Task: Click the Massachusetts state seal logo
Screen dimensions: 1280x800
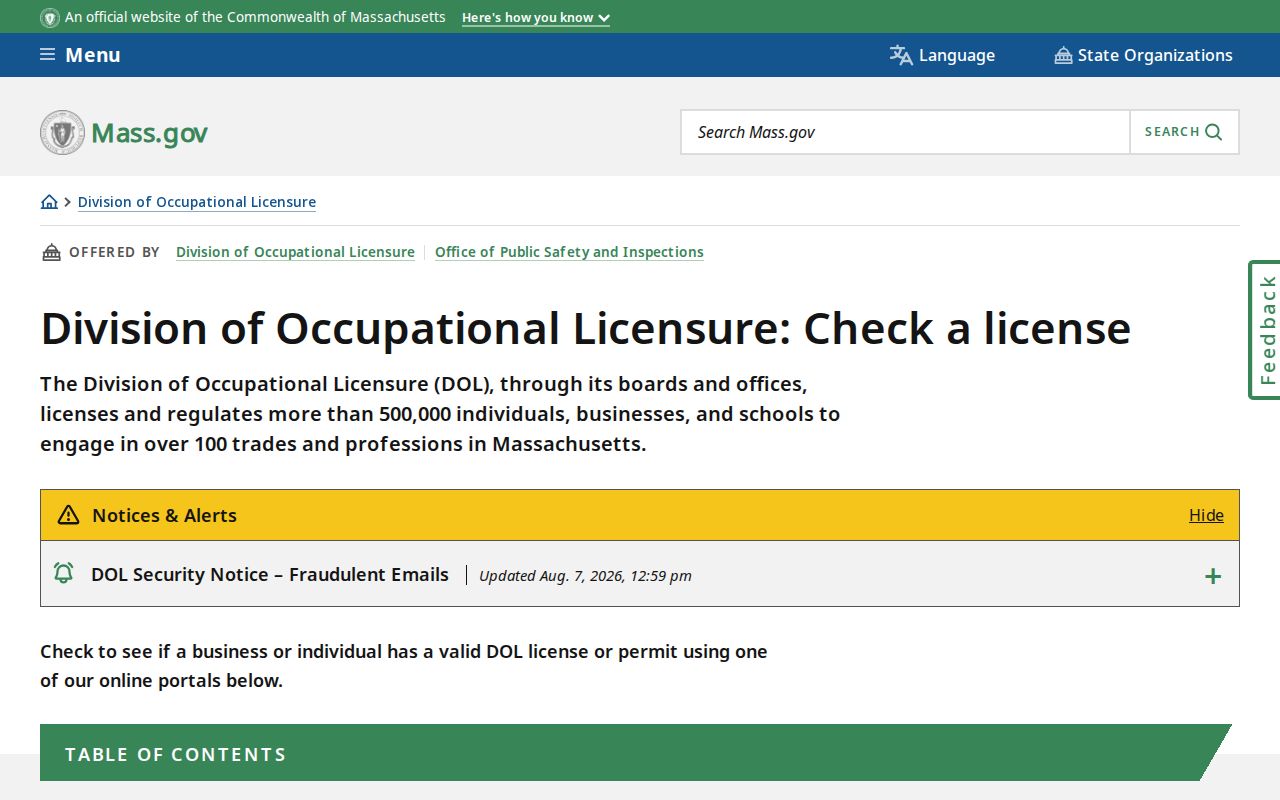Action: pos(63,132)
